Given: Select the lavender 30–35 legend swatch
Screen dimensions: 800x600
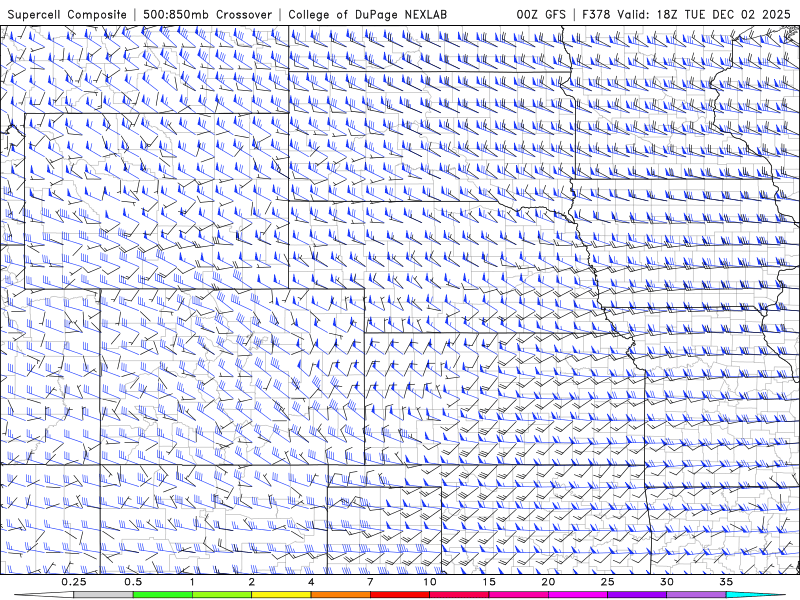Looking at the screenshot, I should point(696,595).
